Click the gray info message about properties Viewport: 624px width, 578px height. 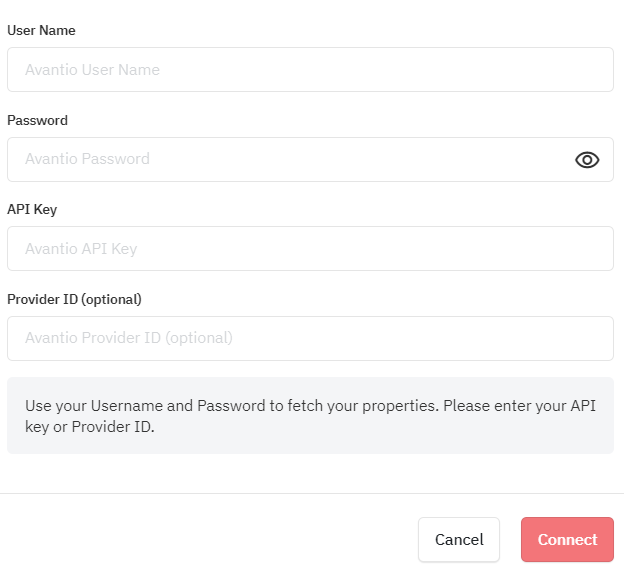click(x=310, y=416)
